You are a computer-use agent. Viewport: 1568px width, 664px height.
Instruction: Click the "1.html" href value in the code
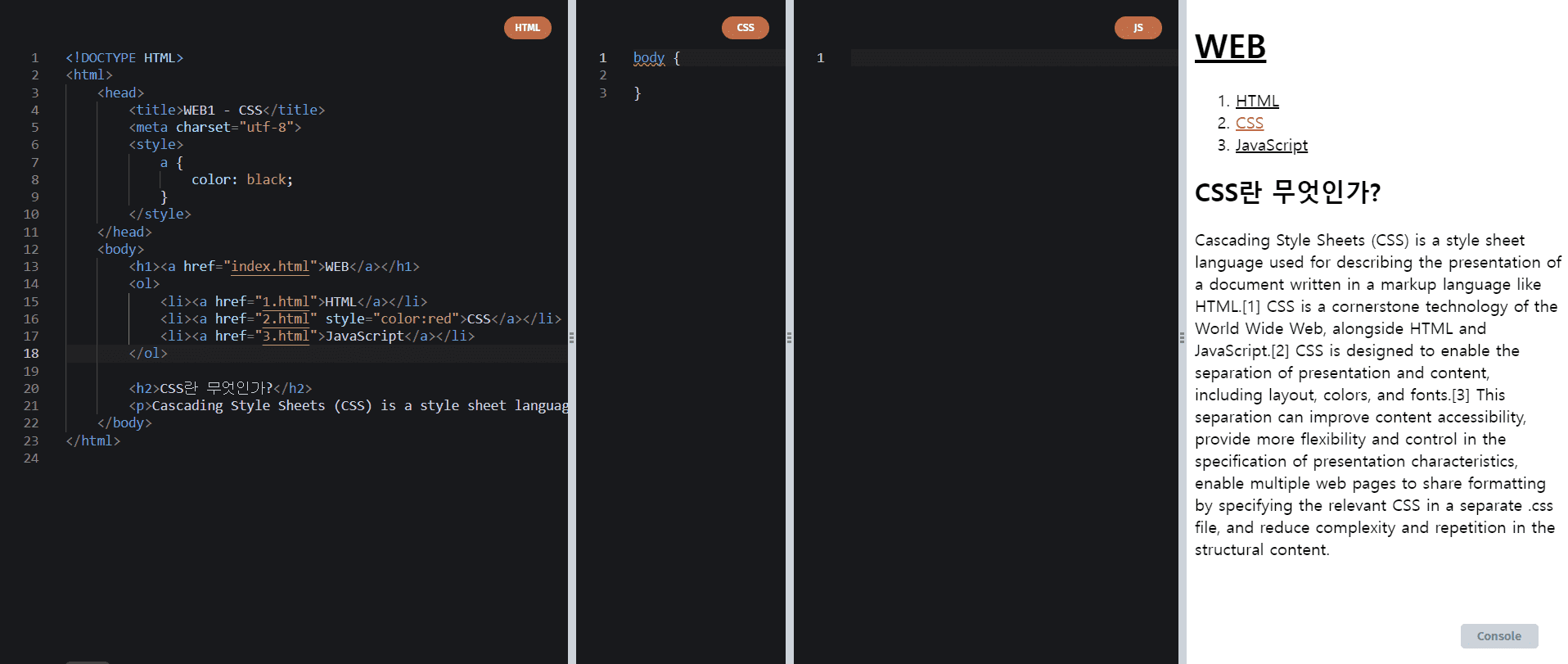(x=286, y=302)
